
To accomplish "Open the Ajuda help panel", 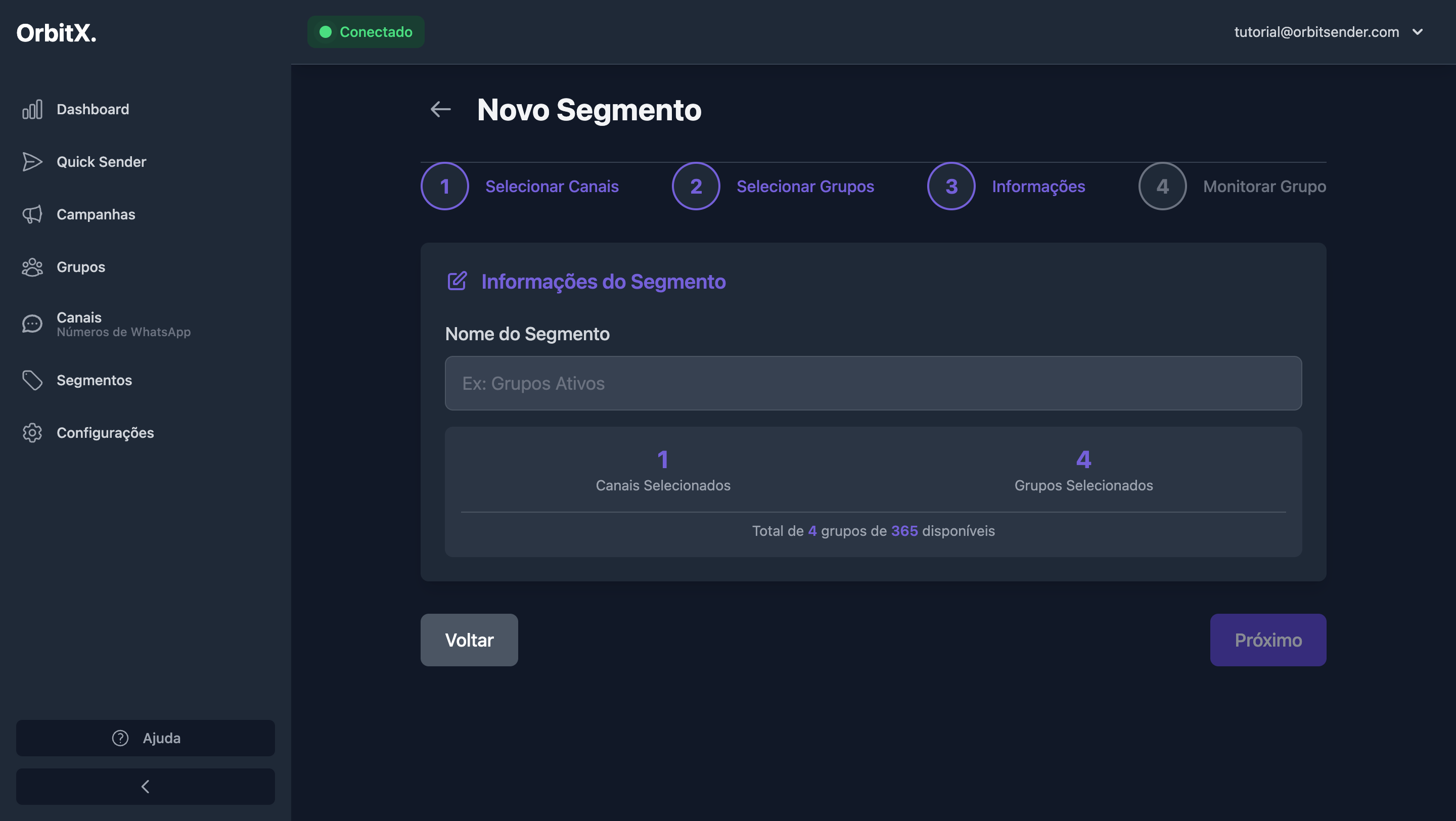I will (145, 738).
